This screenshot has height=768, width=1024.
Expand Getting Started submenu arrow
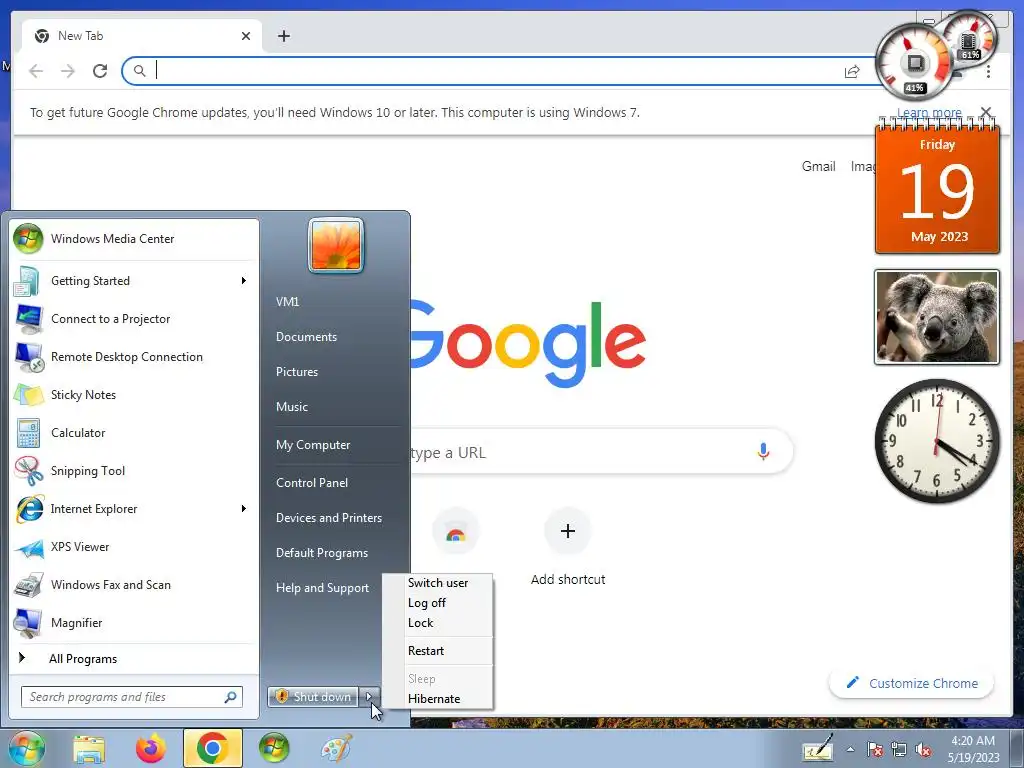[244, 281]
